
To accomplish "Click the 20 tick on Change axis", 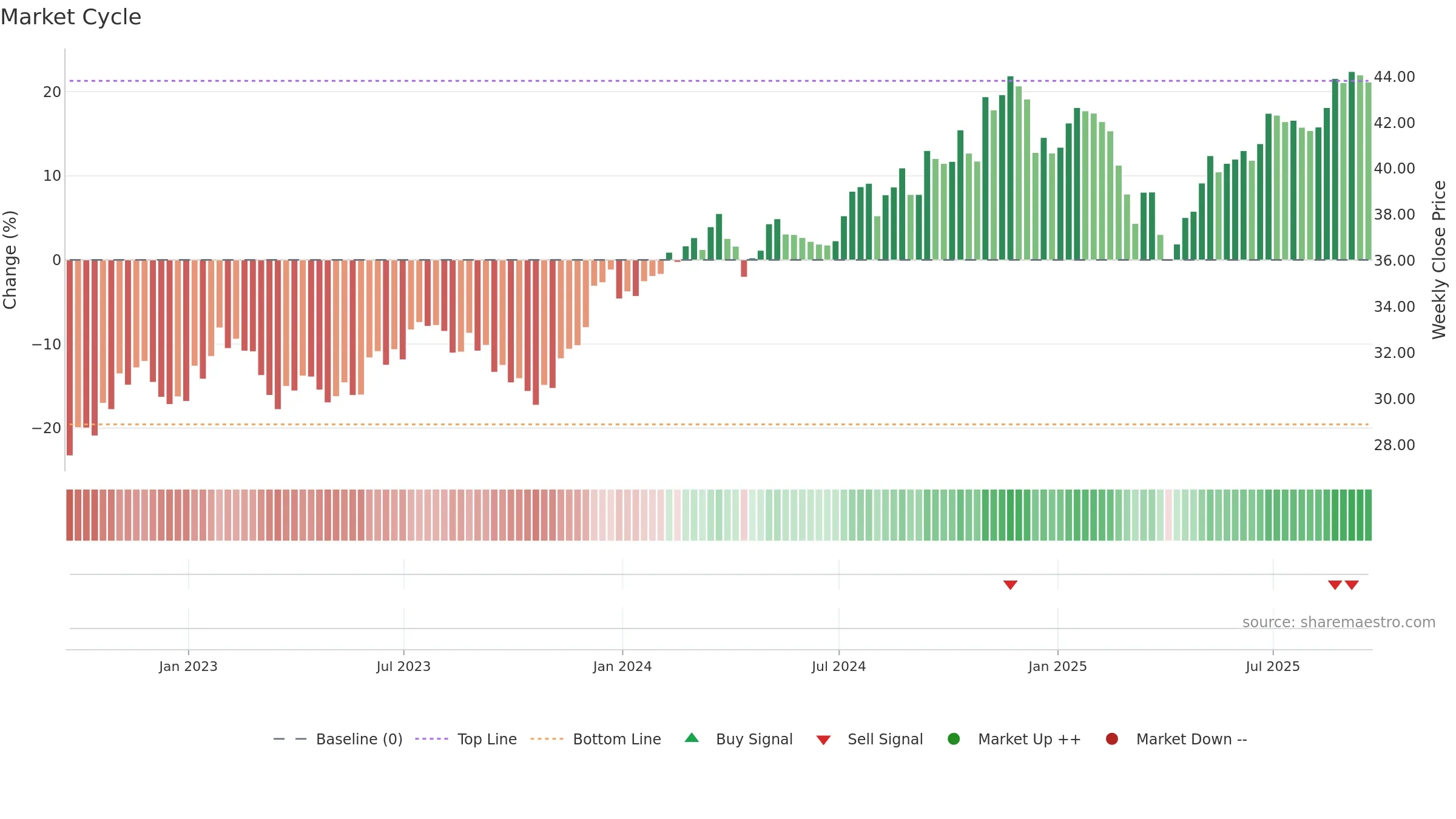I will [52, 92].
